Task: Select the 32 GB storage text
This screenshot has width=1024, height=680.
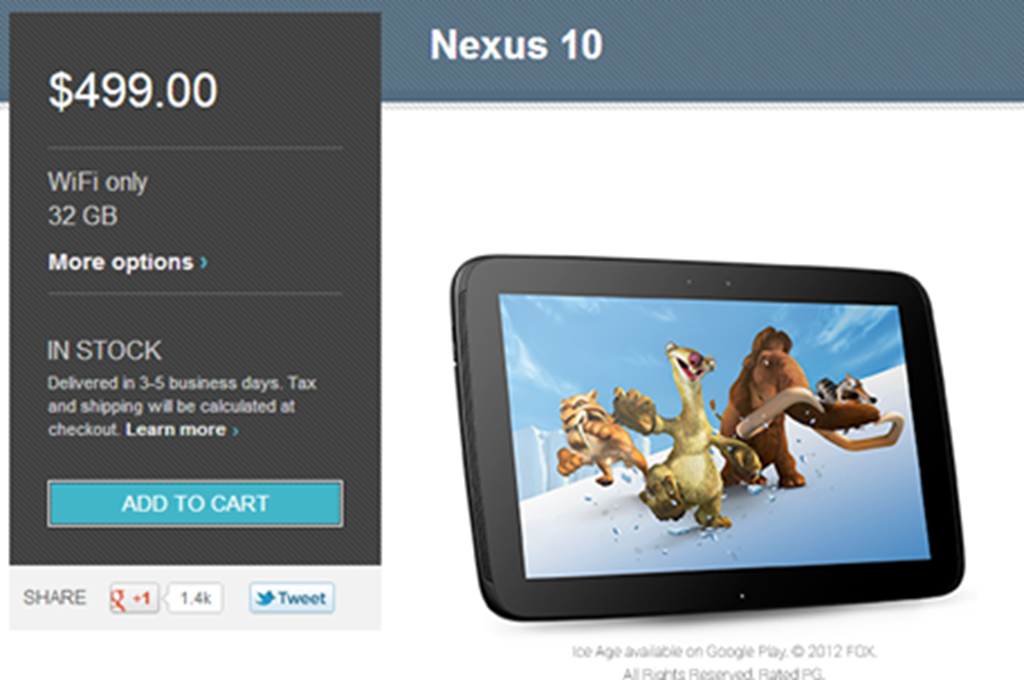Action: coord(83,216)
